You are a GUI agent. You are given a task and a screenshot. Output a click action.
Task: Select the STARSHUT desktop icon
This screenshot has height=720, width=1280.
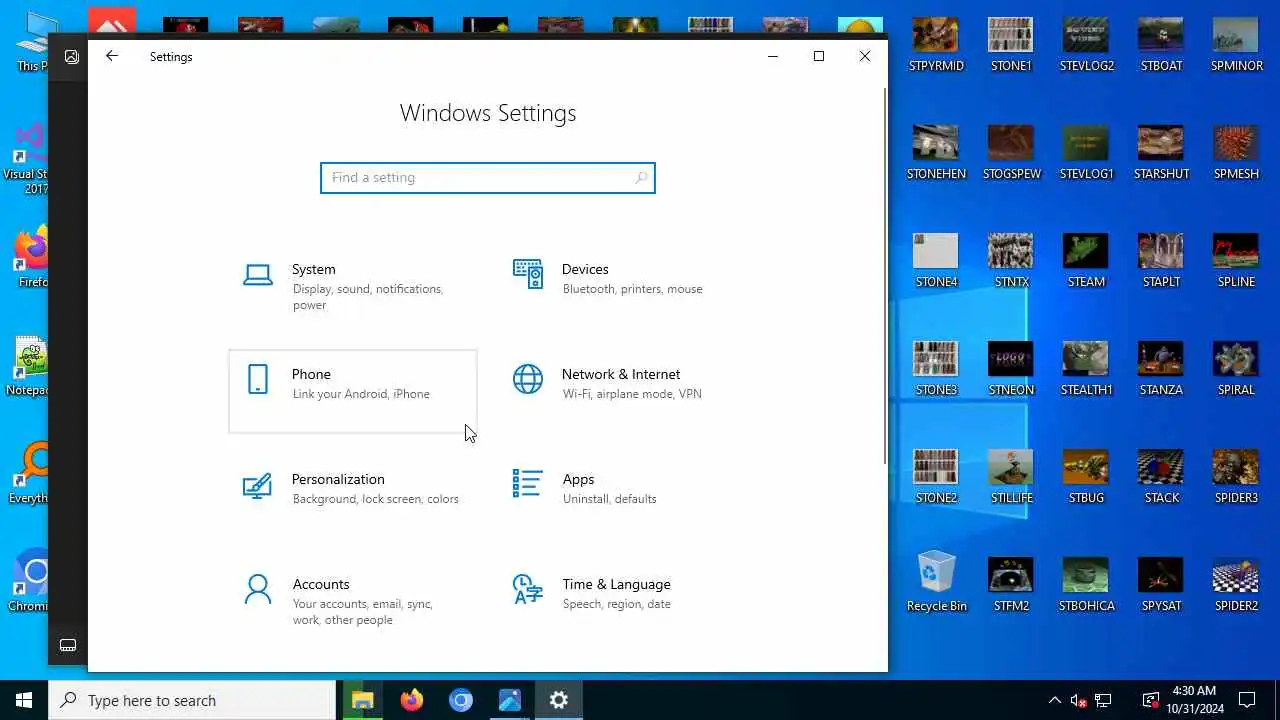pos(1161,153)
